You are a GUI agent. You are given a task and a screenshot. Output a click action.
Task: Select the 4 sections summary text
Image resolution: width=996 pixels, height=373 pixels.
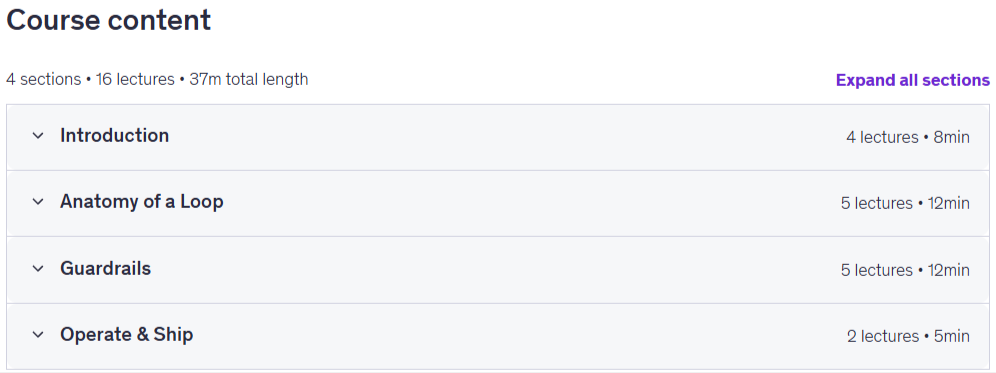(x=44, y=79)
